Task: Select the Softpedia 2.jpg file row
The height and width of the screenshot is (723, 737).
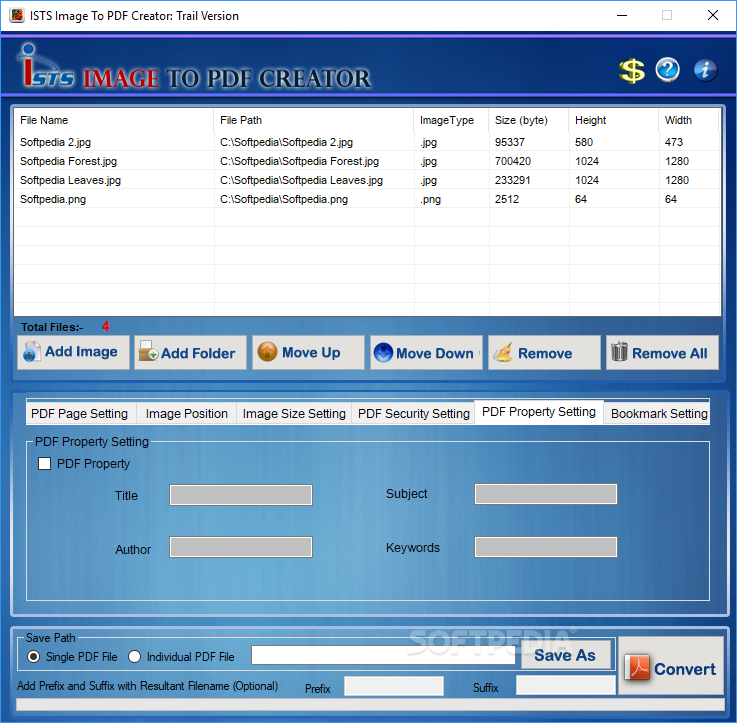Action: click(x=367, y=142)
